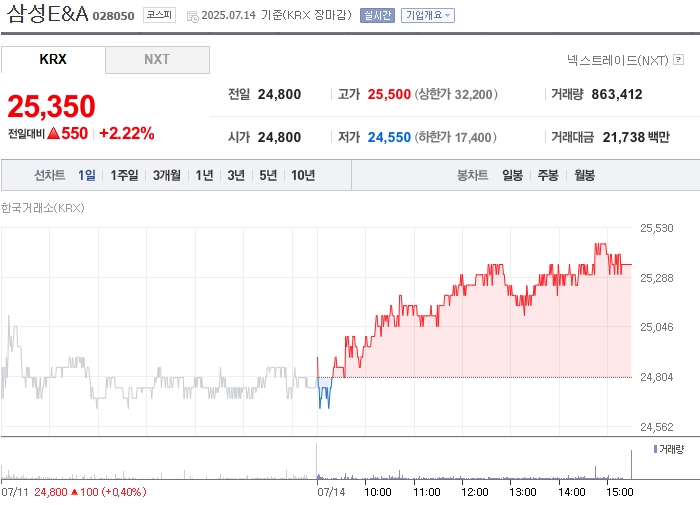Click the calendar clock icon beside the date
The height and width of the screenshot is (505, 700).
pyautogui.click(x=192, y=17)
